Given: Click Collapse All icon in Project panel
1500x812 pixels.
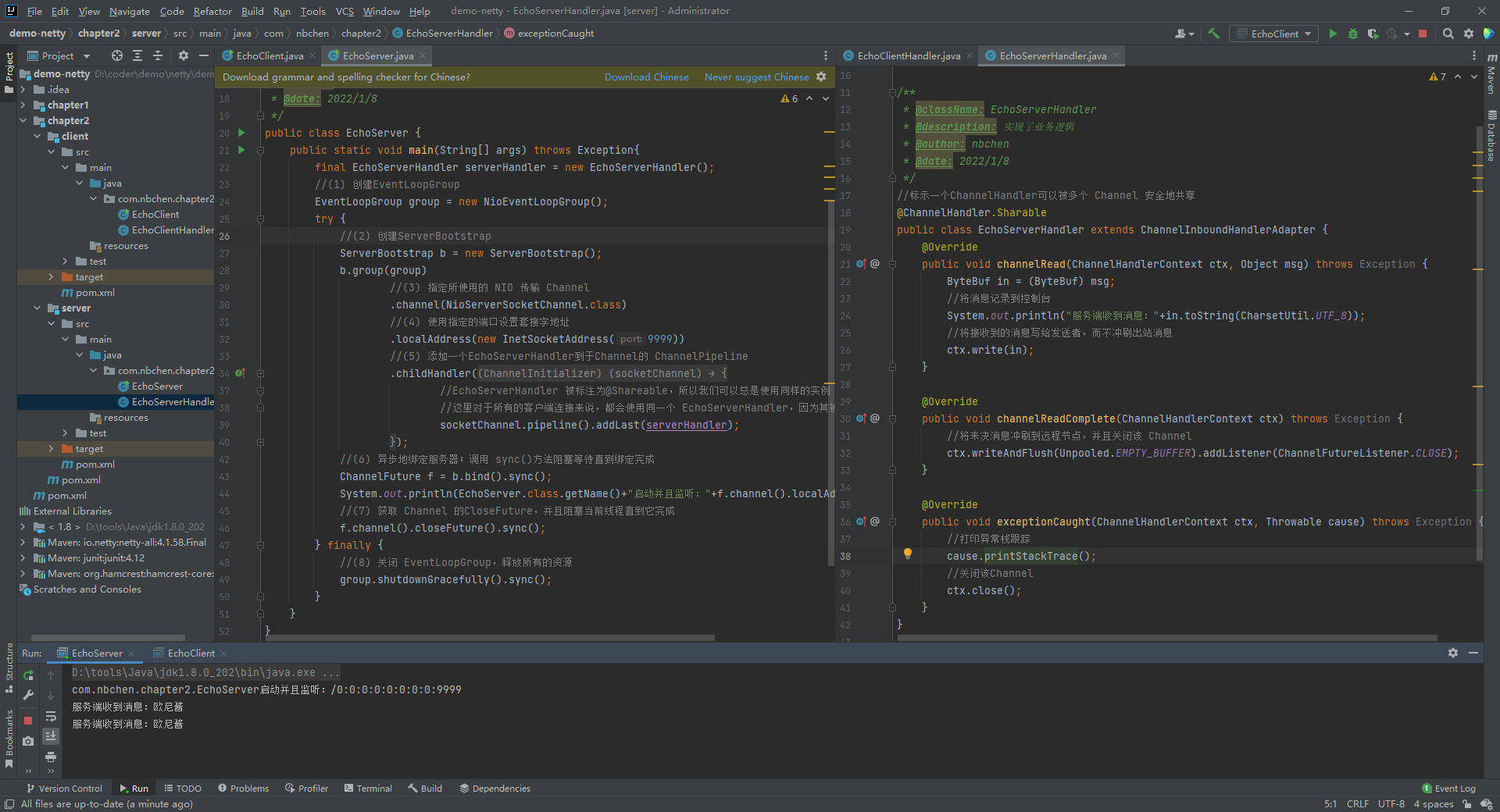Looking at the screenshot, I should click(x=158, y=55).
